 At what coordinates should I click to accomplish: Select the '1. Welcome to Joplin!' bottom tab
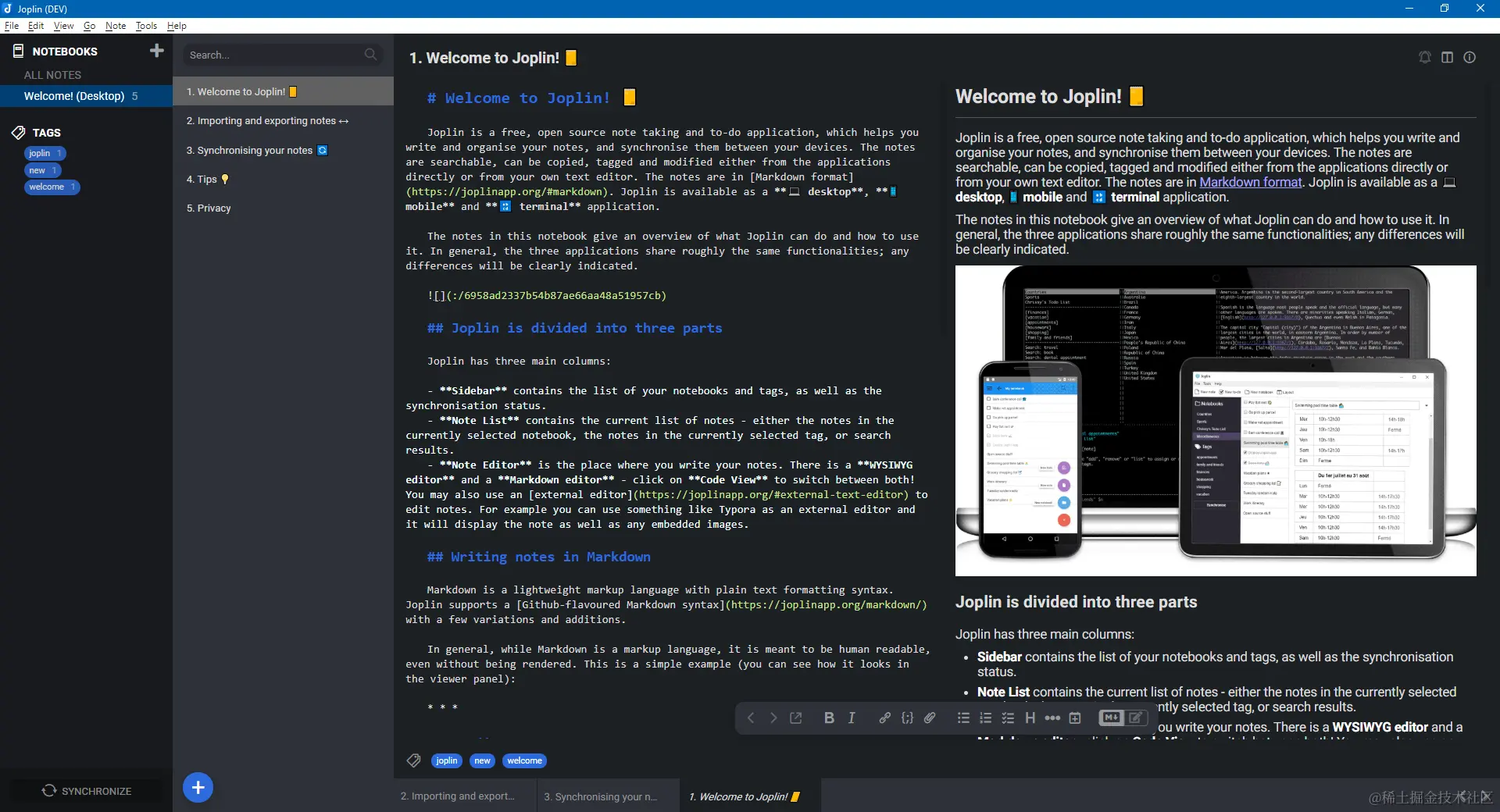tap(750, 796)
